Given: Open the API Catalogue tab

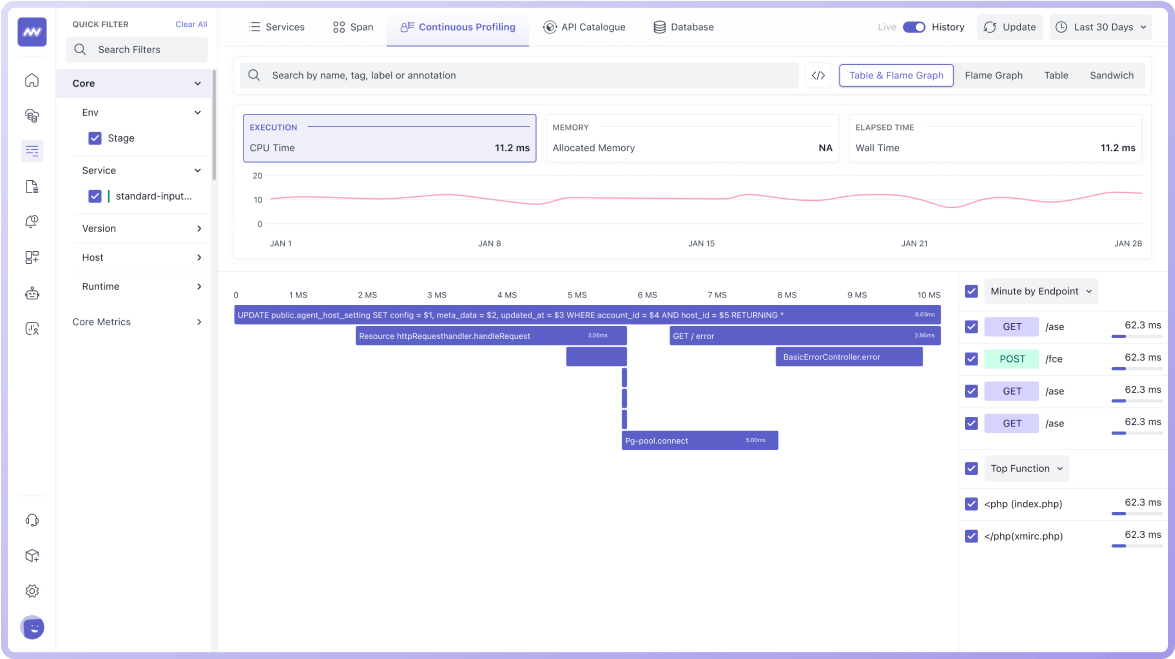Looking at the screenshot, I should point(585,27).
